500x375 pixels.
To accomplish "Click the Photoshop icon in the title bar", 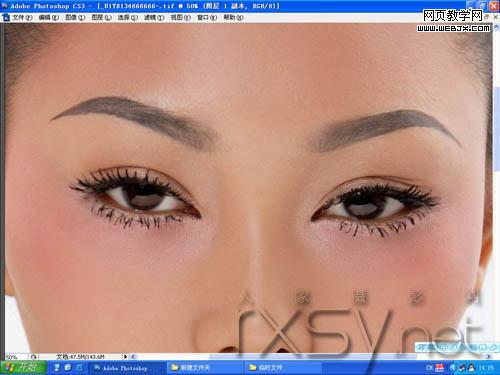I will coord(5,6).
